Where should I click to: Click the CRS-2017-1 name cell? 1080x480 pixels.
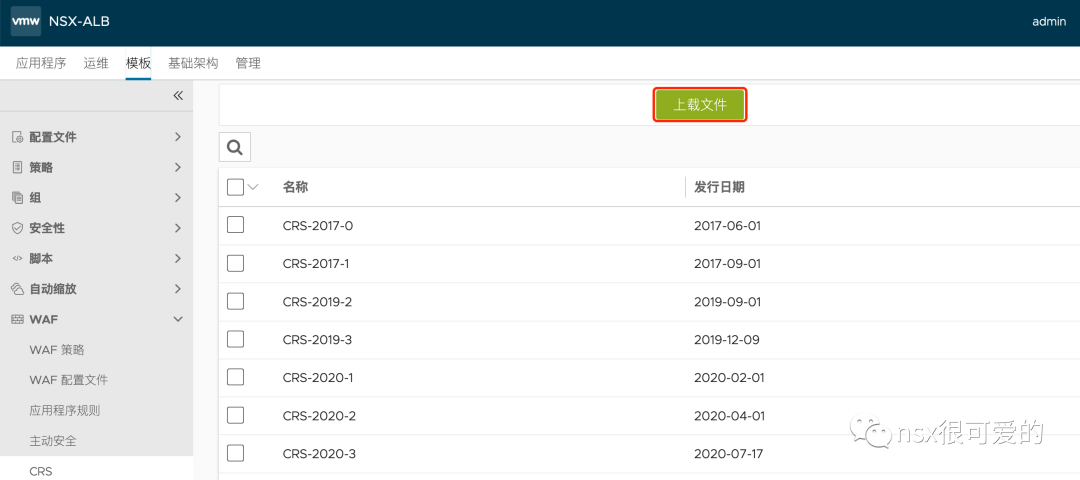tap(316, 264)
